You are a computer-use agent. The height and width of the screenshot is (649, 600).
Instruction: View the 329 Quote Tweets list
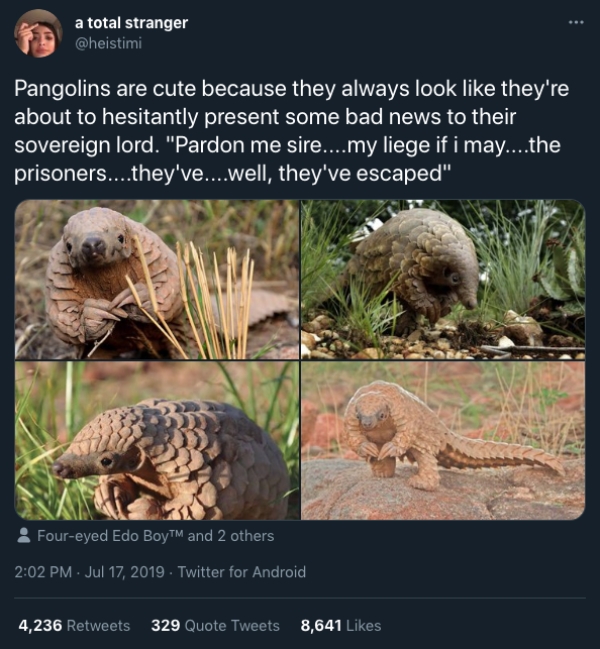point(215,625)
